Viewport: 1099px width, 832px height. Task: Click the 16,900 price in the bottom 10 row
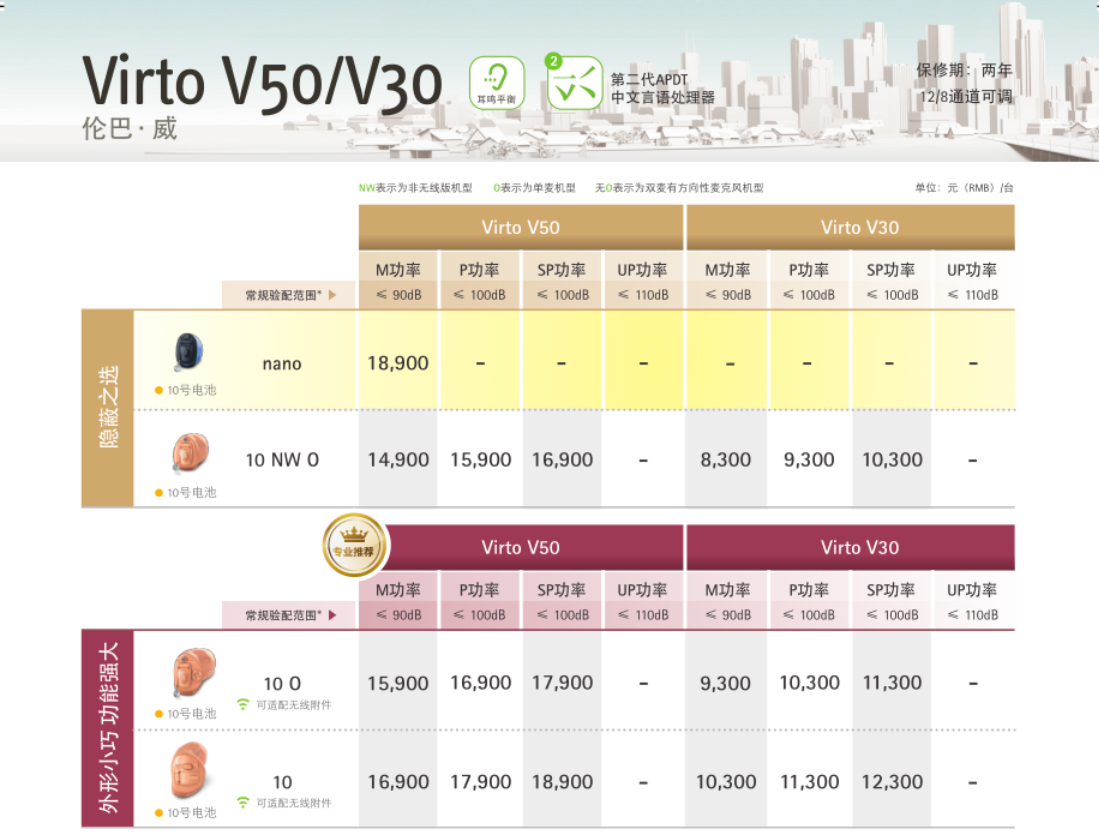398,782
